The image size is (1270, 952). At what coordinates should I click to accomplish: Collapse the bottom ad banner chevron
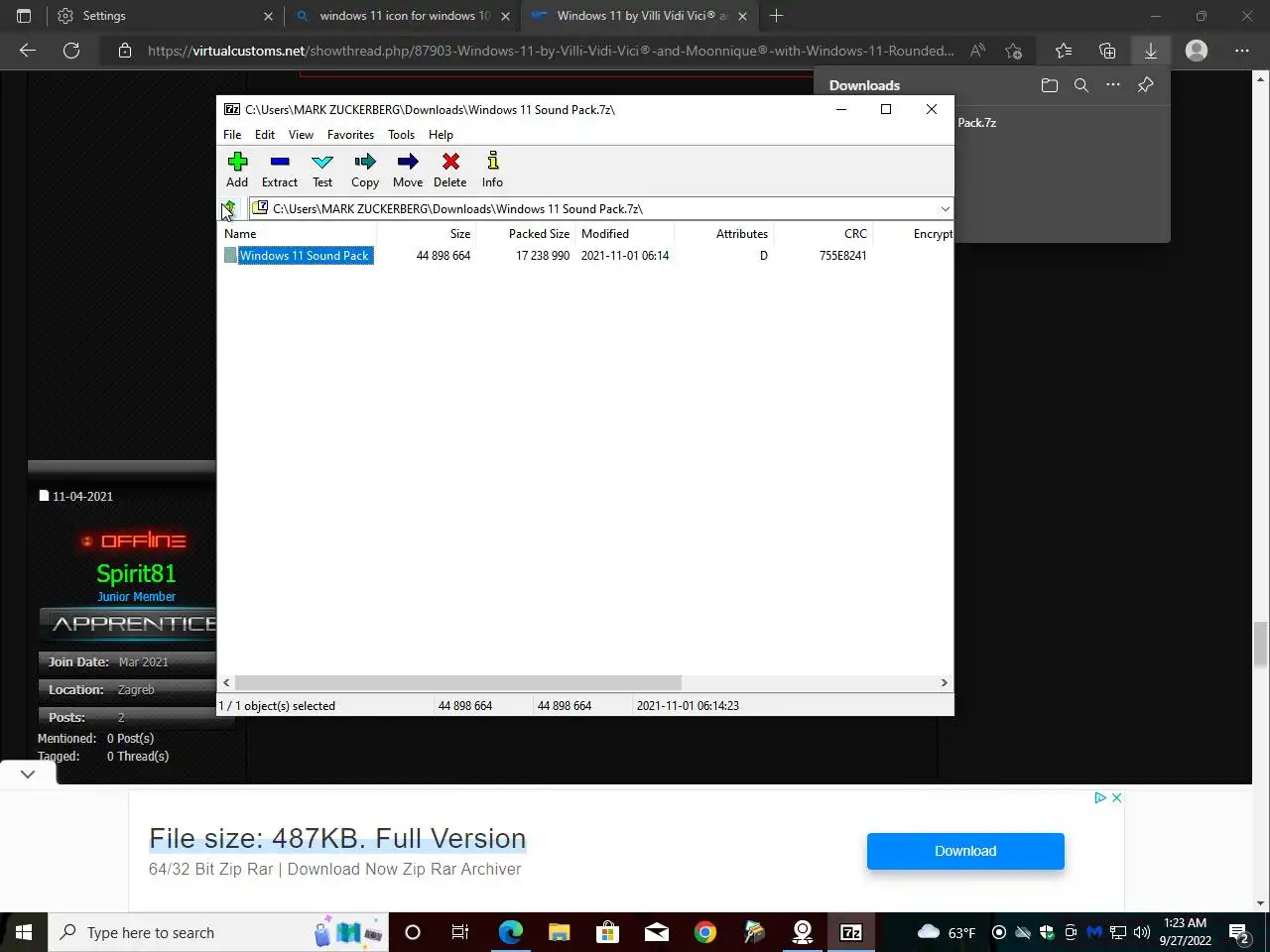pyautogui.click(x=28, y=773)
